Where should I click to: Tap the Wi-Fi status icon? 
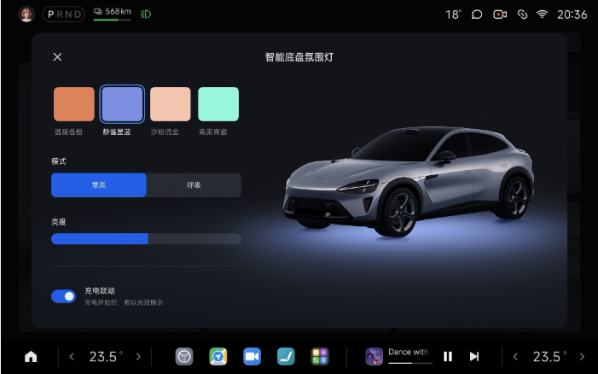(542, 14)
